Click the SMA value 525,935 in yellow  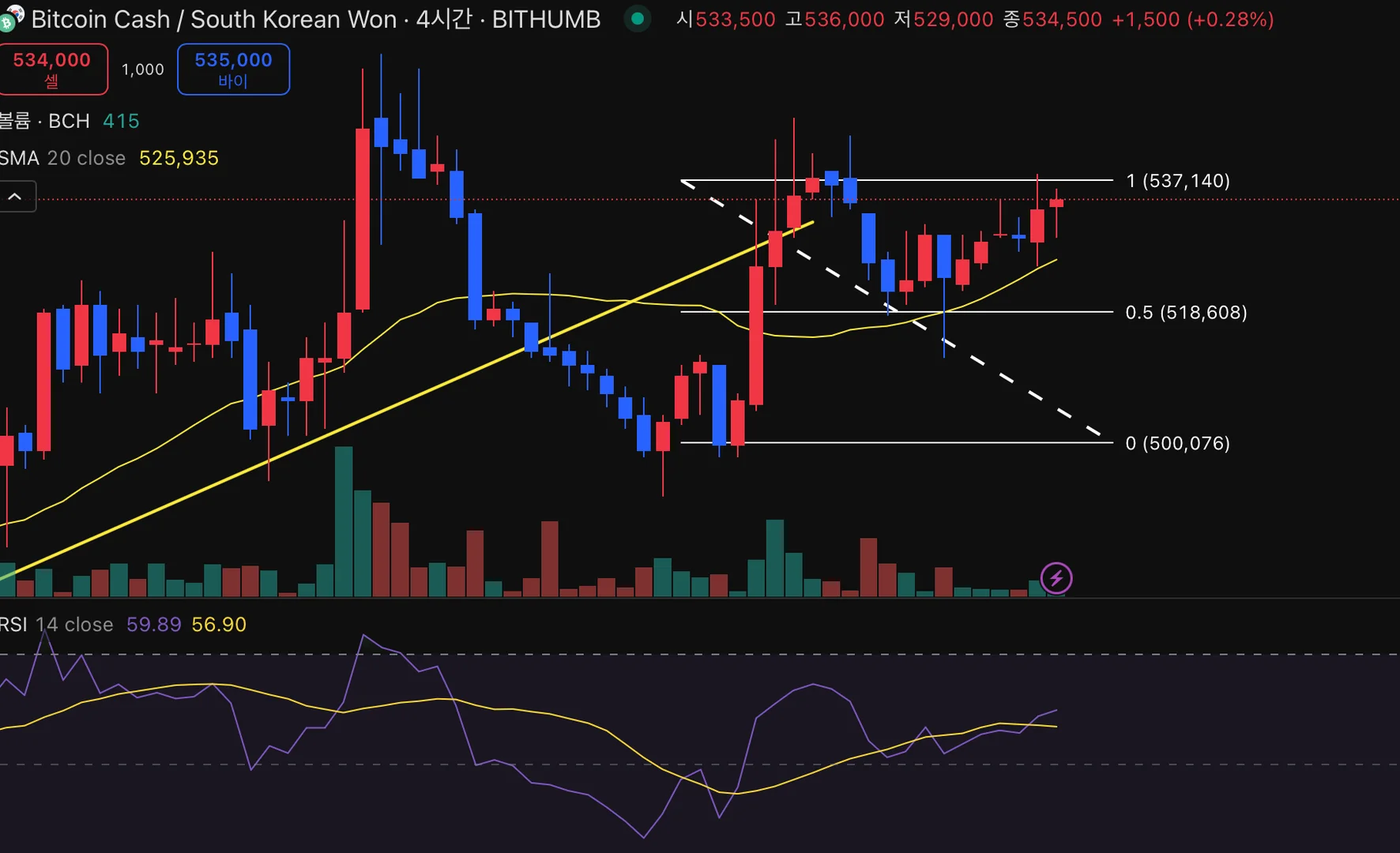click(x=179, y=158)
